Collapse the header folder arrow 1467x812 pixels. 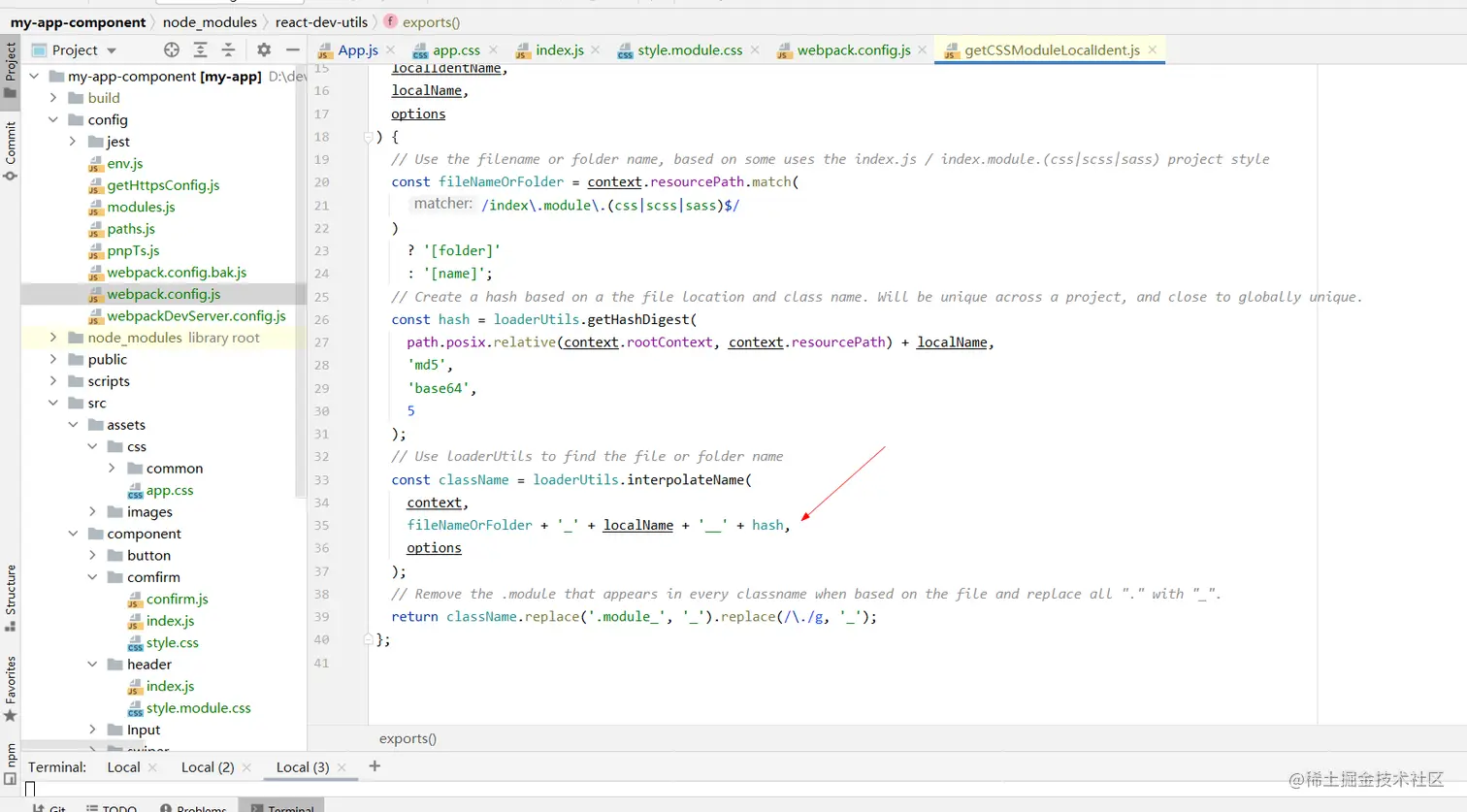(x=93, y=665)
